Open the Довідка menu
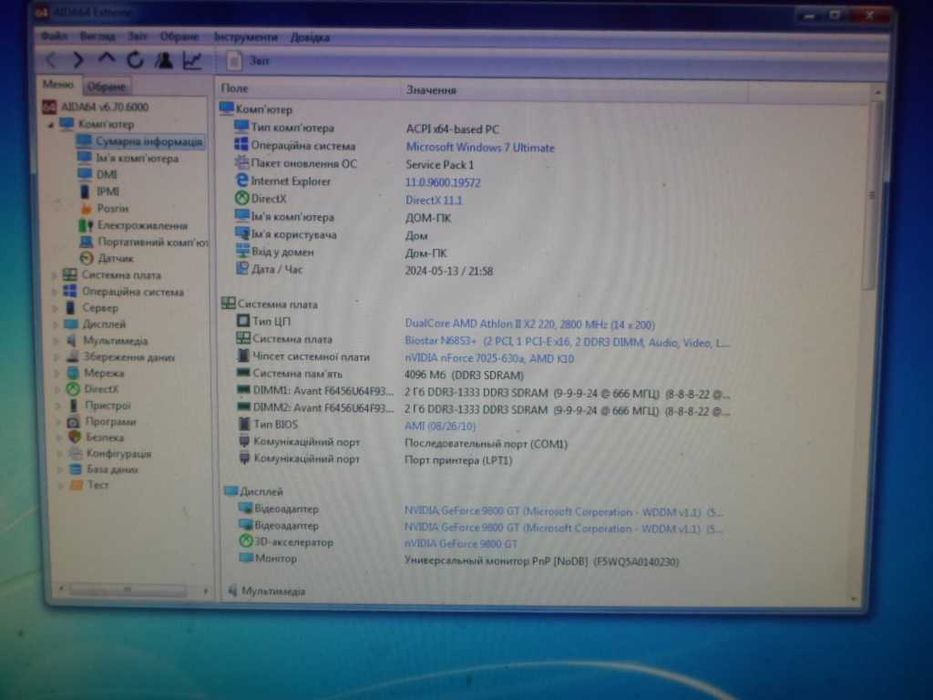The image size is (933, 700). (310, 38)
